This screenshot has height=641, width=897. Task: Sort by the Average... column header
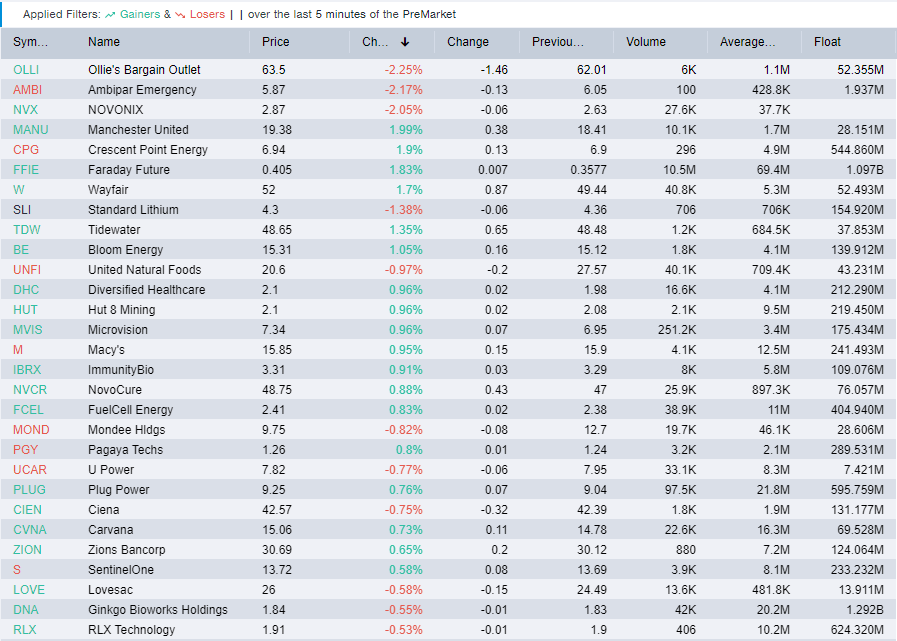(748, 42)
